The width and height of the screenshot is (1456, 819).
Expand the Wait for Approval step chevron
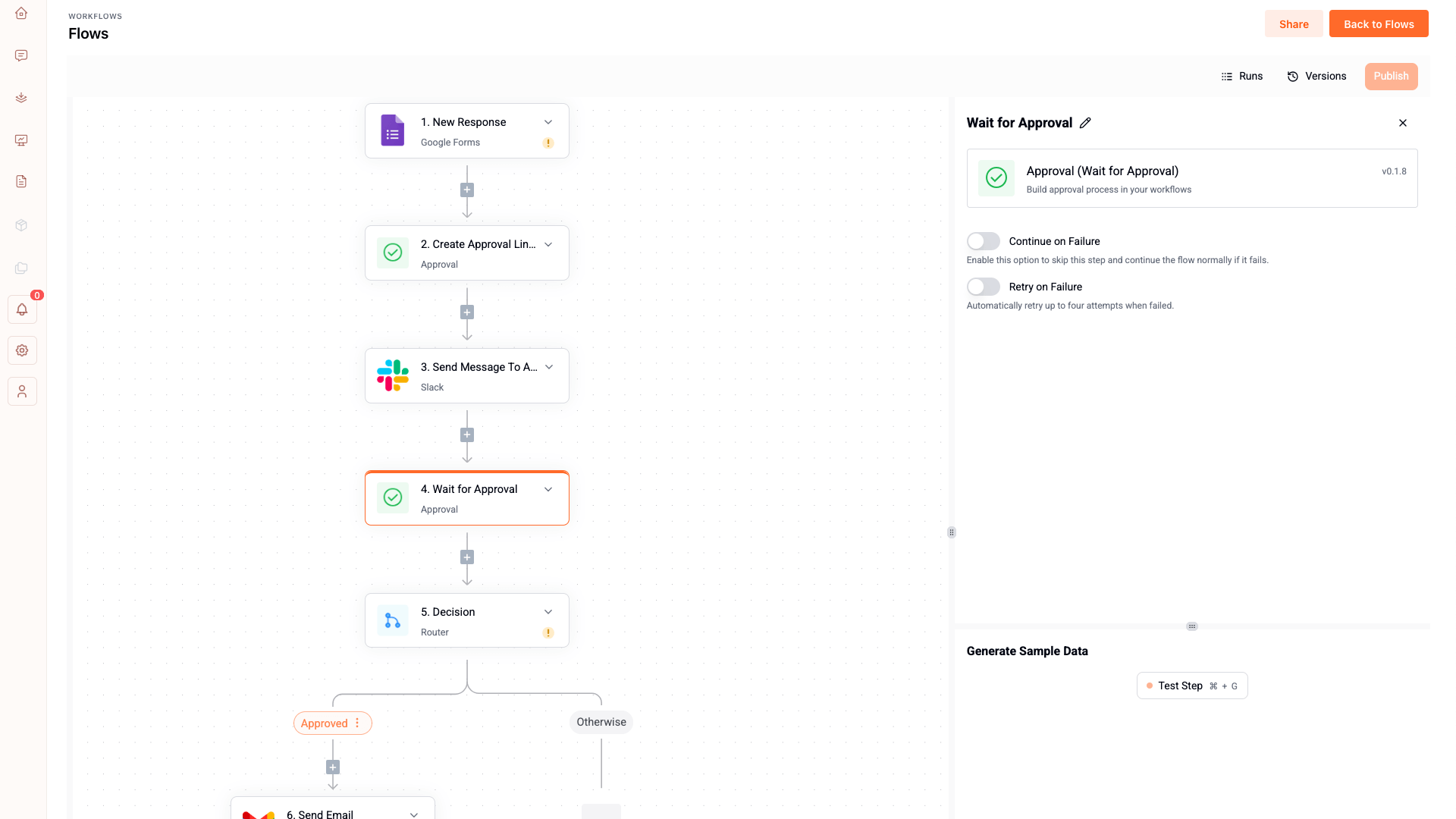pos(548,489)
